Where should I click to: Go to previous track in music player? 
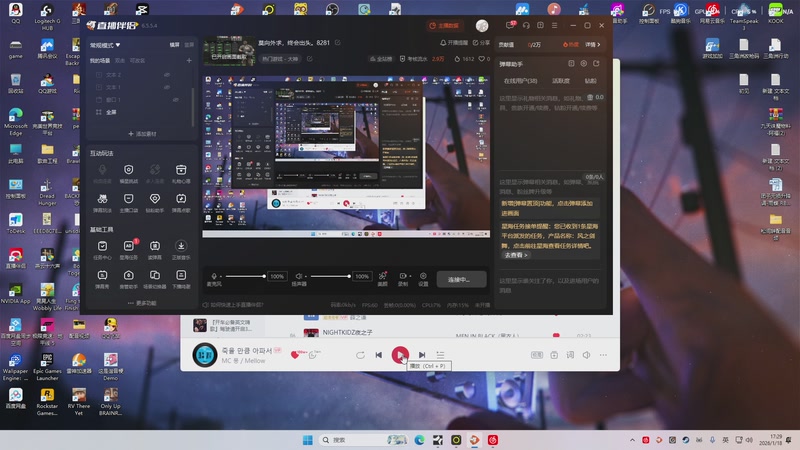379,355
